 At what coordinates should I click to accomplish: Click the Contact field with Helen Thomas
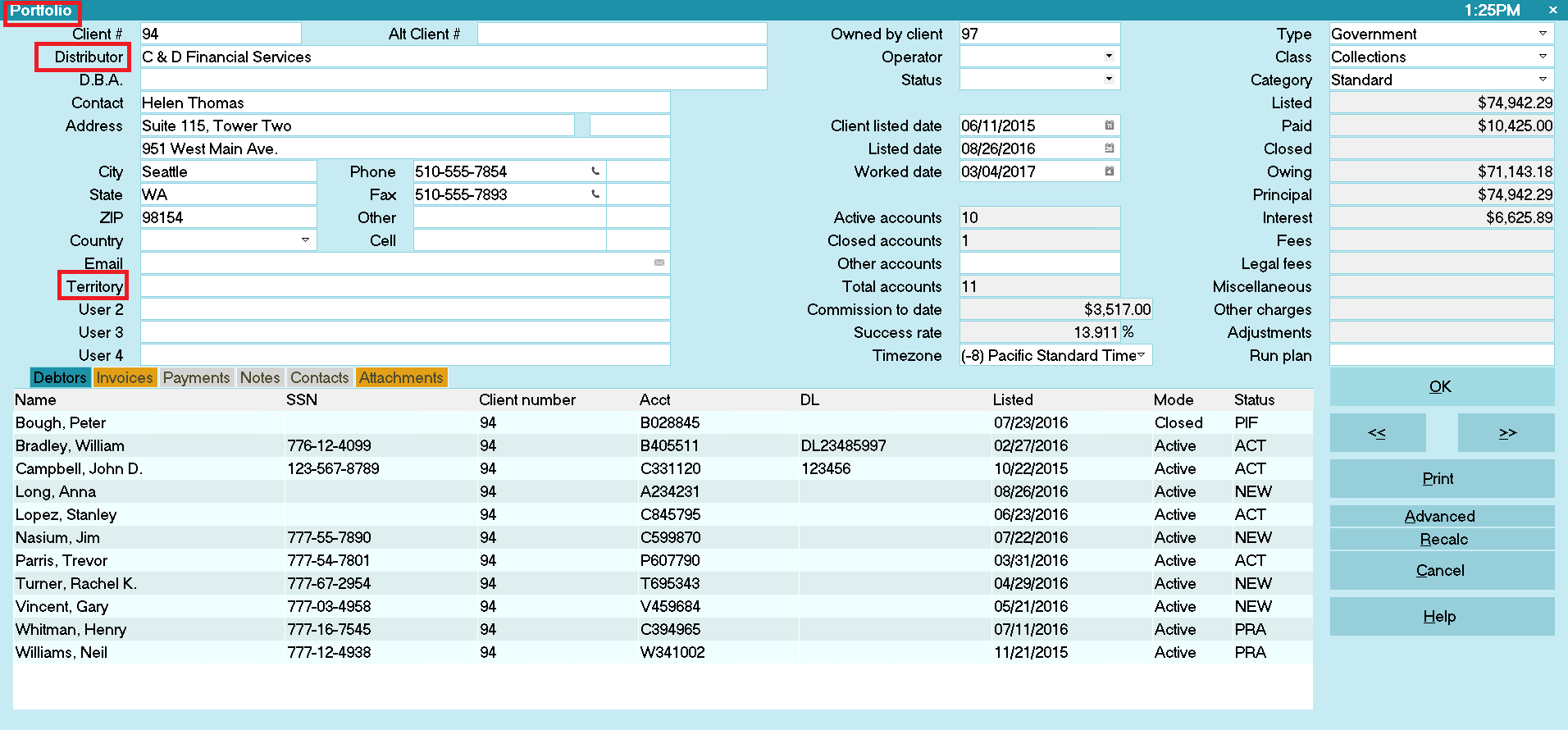coord(405,103)
